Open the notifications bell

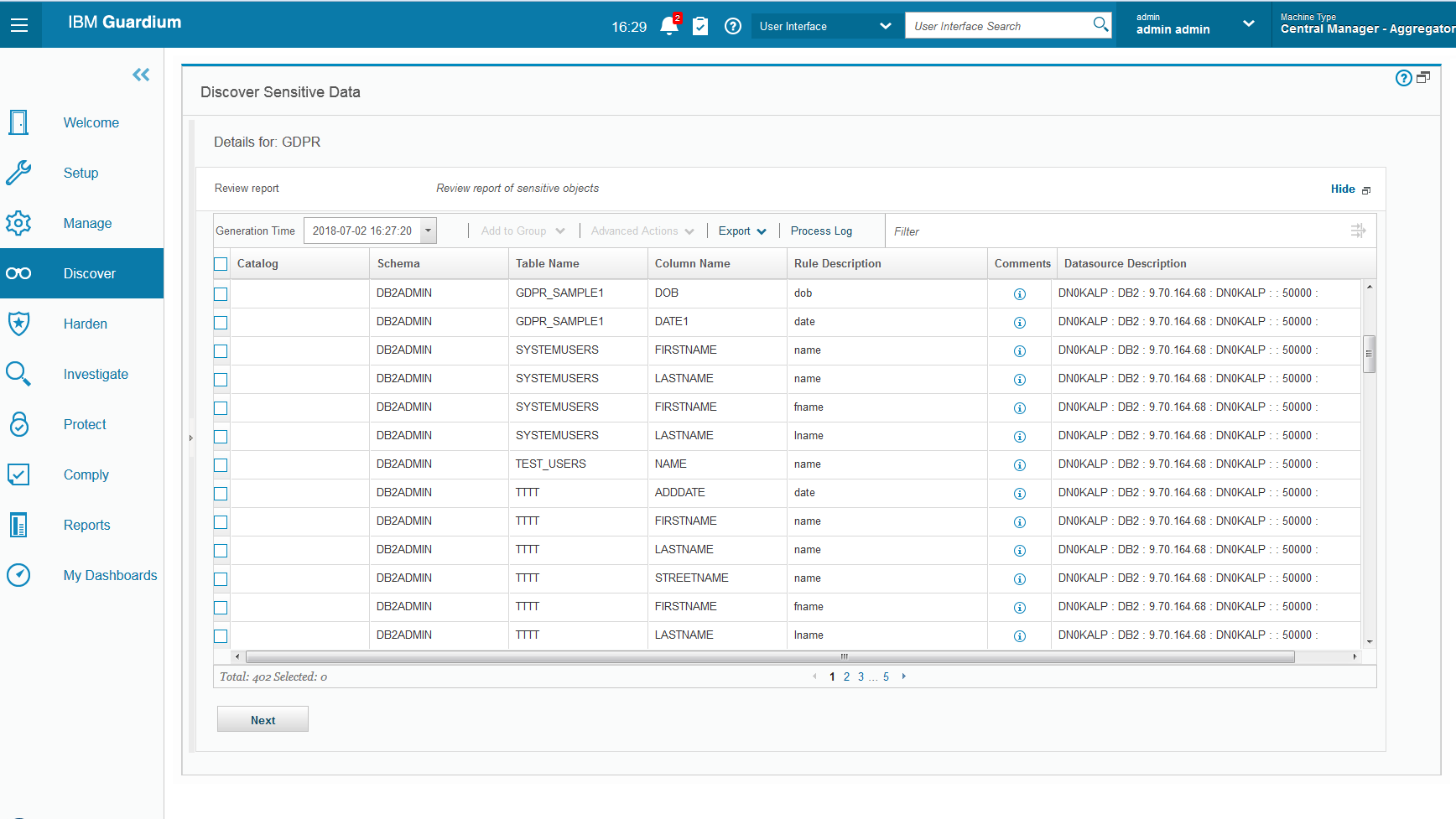click(668, 26)
